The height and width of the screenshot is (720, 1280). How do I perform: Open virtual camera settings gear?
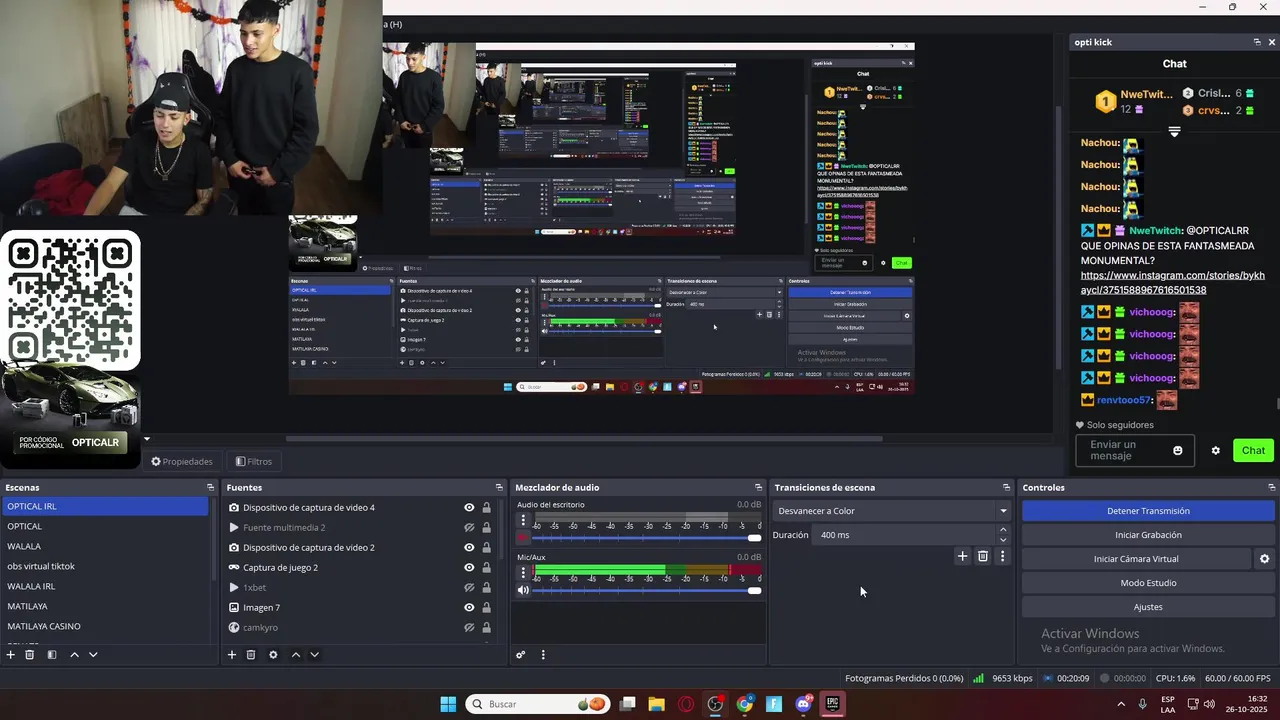[1264, 559]
